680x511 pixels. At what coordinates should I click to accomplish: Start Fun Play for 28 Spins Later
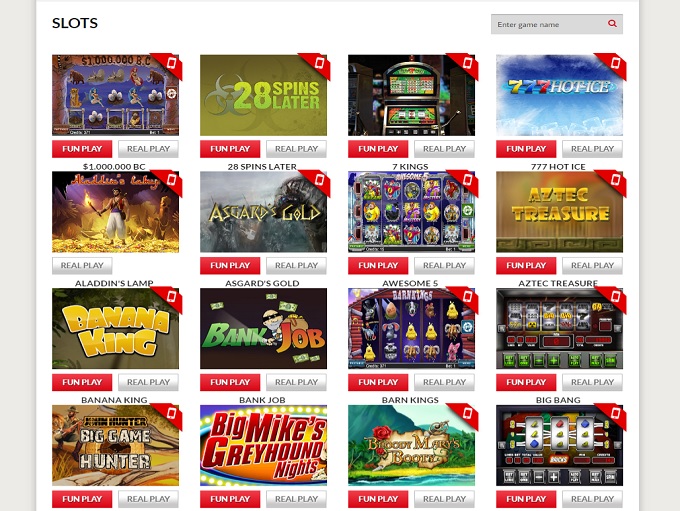tap(230, 149)
